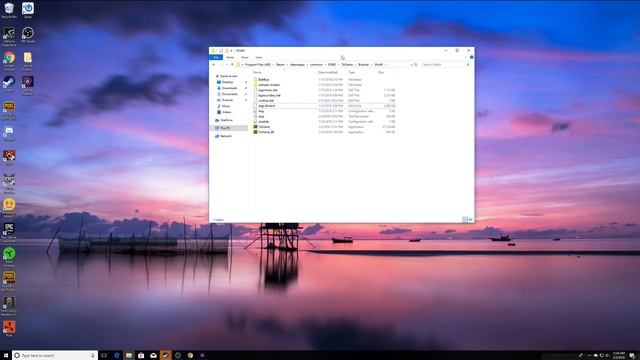Click the Cortana microphone in the search box
640x360 pixels.
click(x=93, y=356)
